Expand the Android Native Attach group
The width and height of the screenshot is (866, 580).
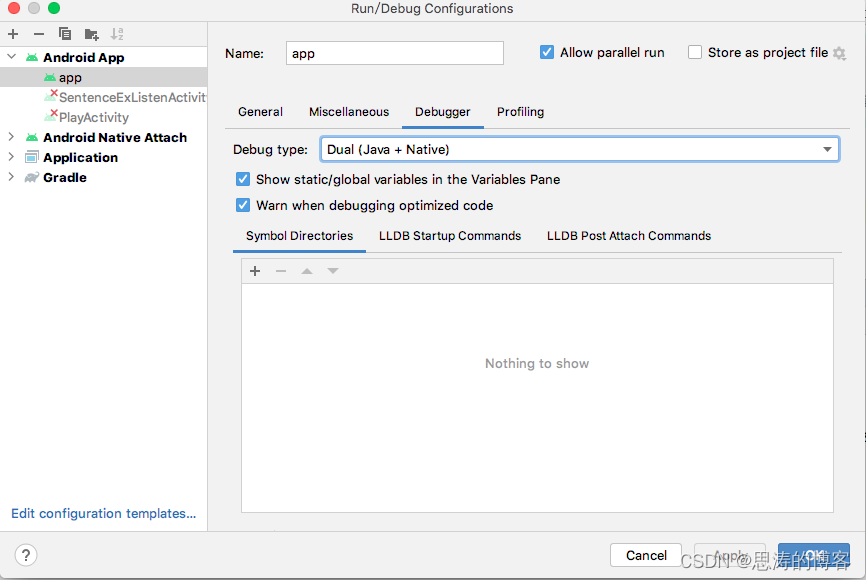[x=11, y=137]
